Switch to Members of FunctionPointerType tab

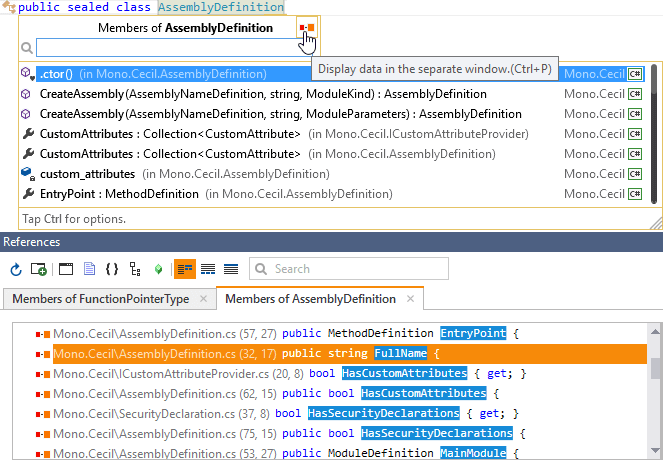(x=98, y=299)
